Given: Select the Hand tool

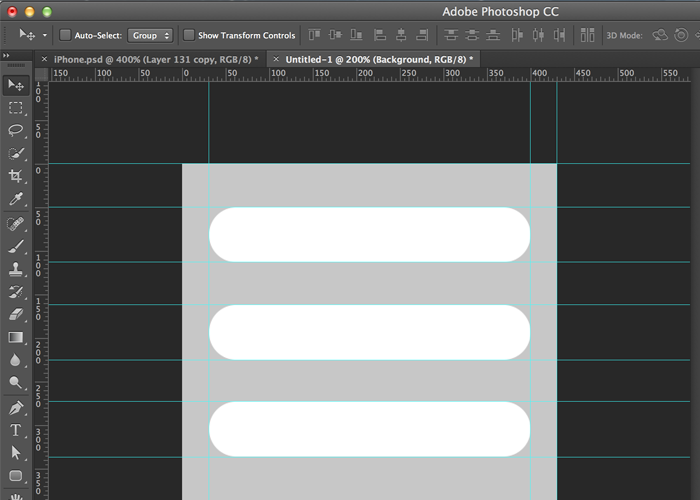Looking at the screenshot, I should [x=16, y=496].
